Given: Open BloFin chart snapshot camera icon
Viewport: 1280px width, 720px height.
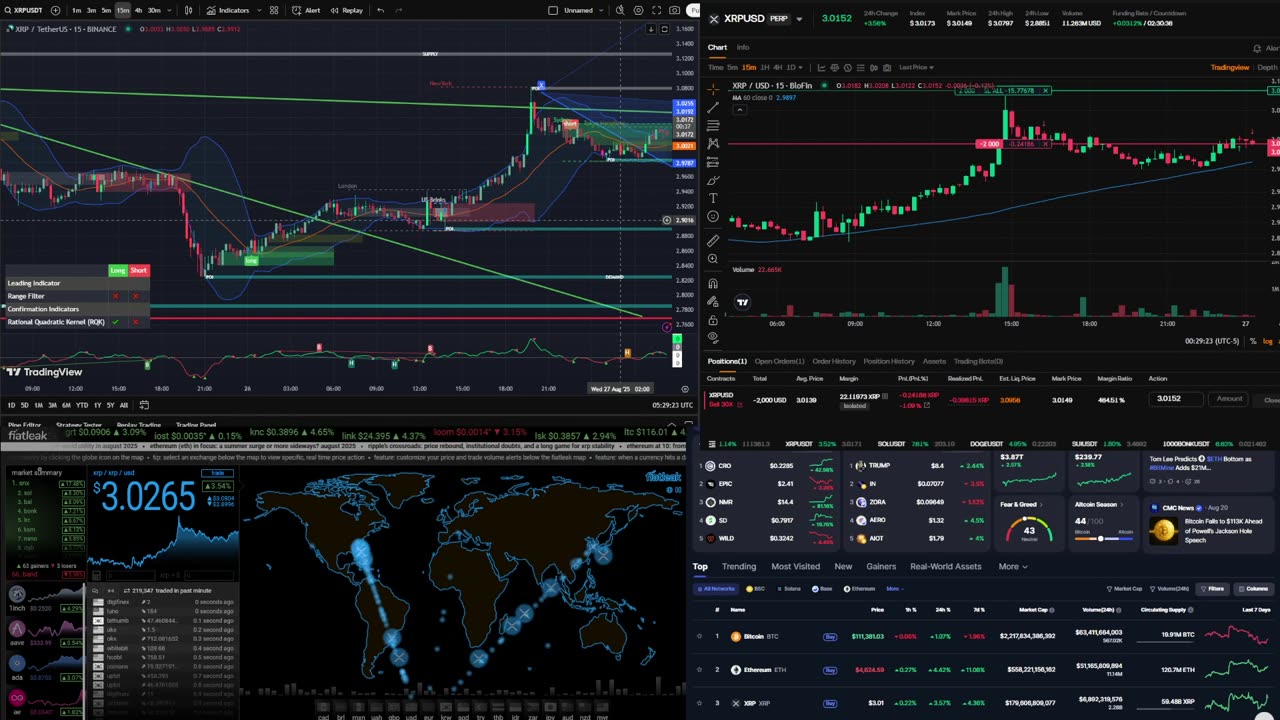Looking at the screenshot, I should 887,67.
